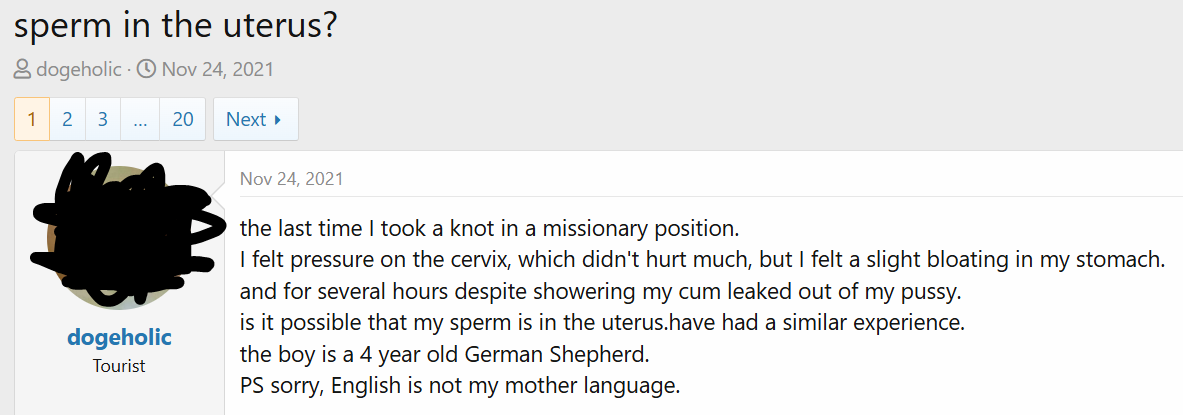The width and height of the screenshot is (1183, 415).
Task: Jump to last page 20
Action: point(183,119)
